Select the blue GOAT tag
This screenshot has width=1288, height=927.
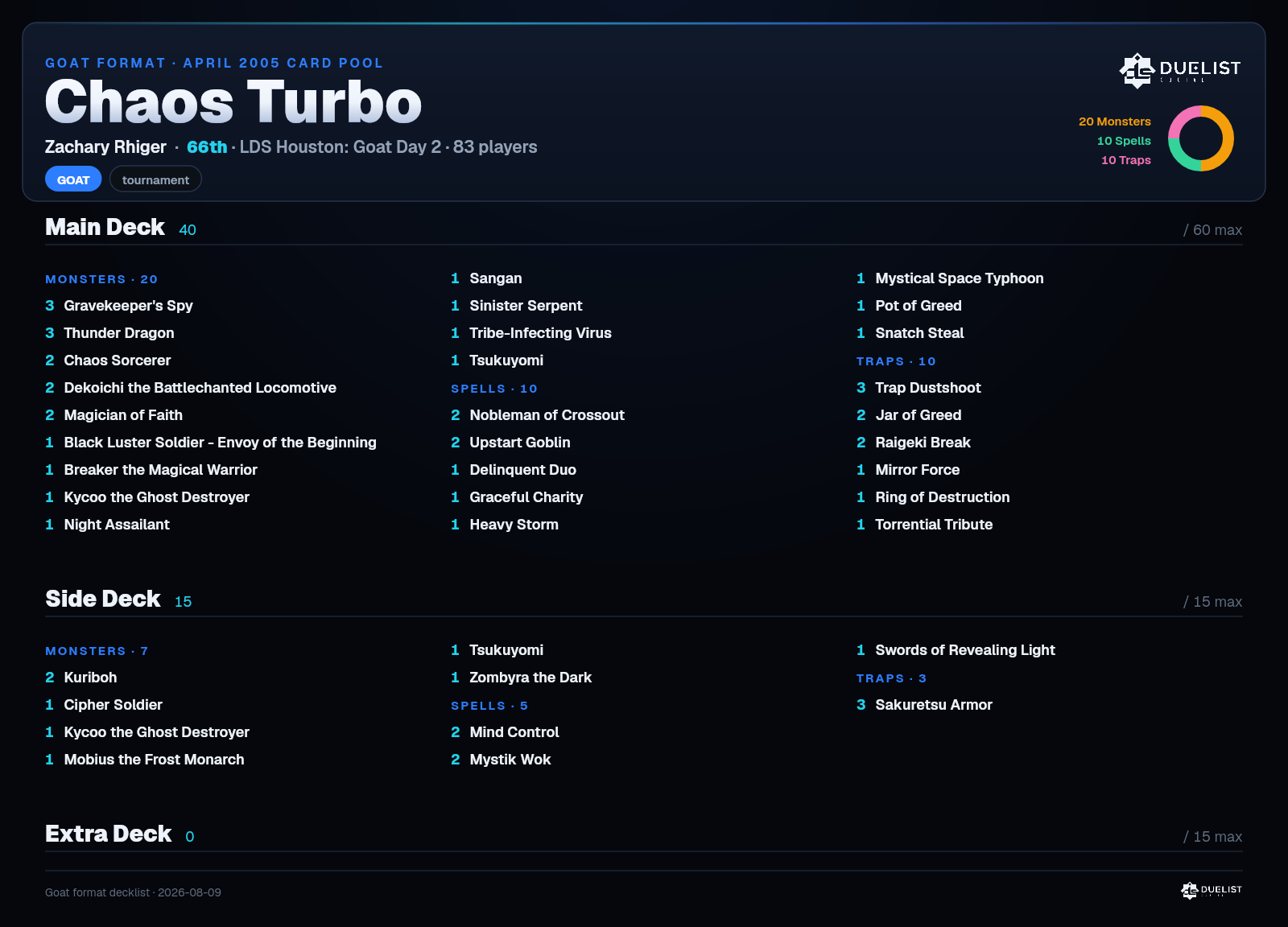[73, 179]
